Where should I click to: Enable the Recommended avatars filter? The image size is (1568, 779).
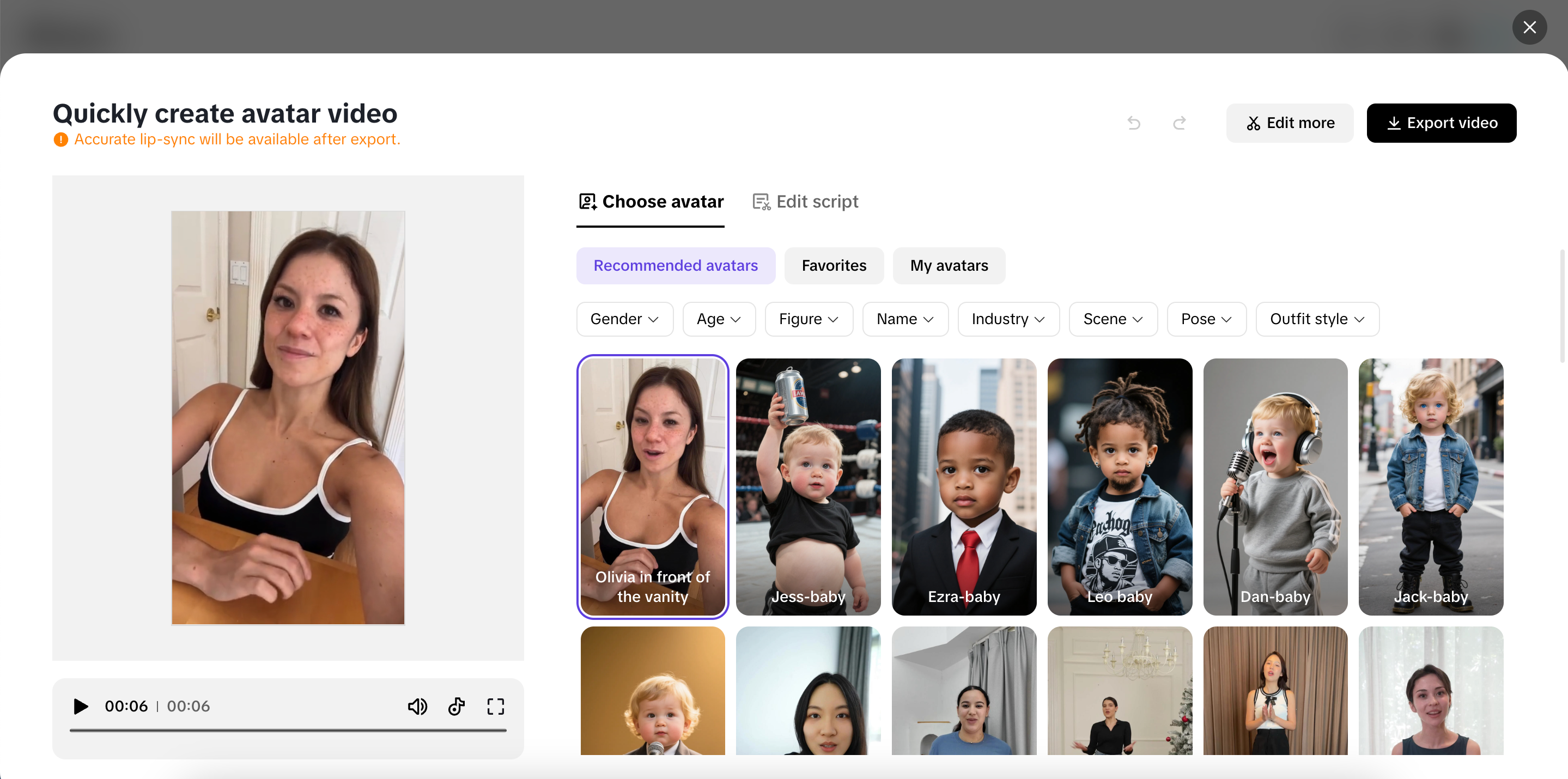click(676, 266)
